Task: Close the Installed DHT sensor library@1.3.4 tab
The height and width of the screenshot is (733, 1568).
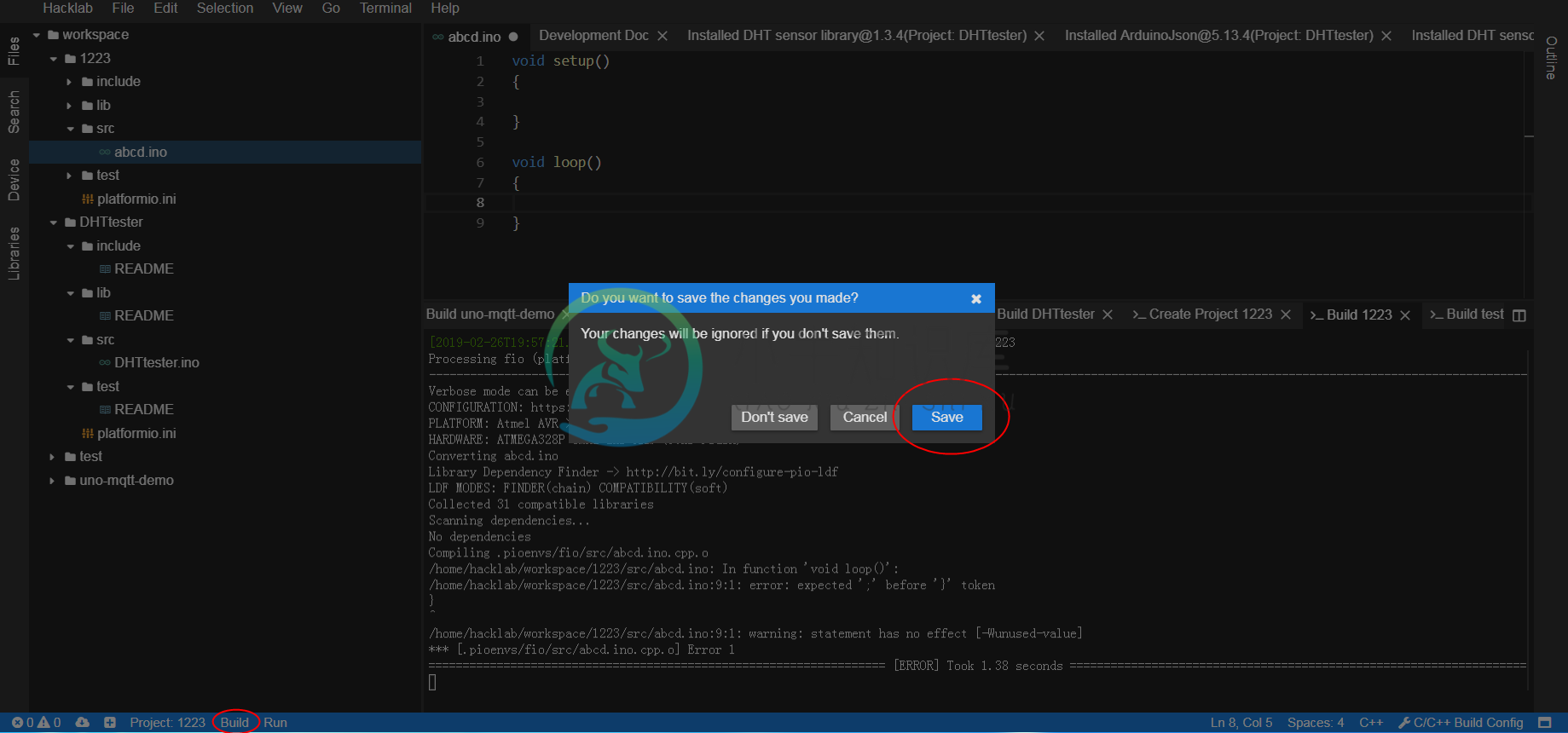Action: 1039,36
